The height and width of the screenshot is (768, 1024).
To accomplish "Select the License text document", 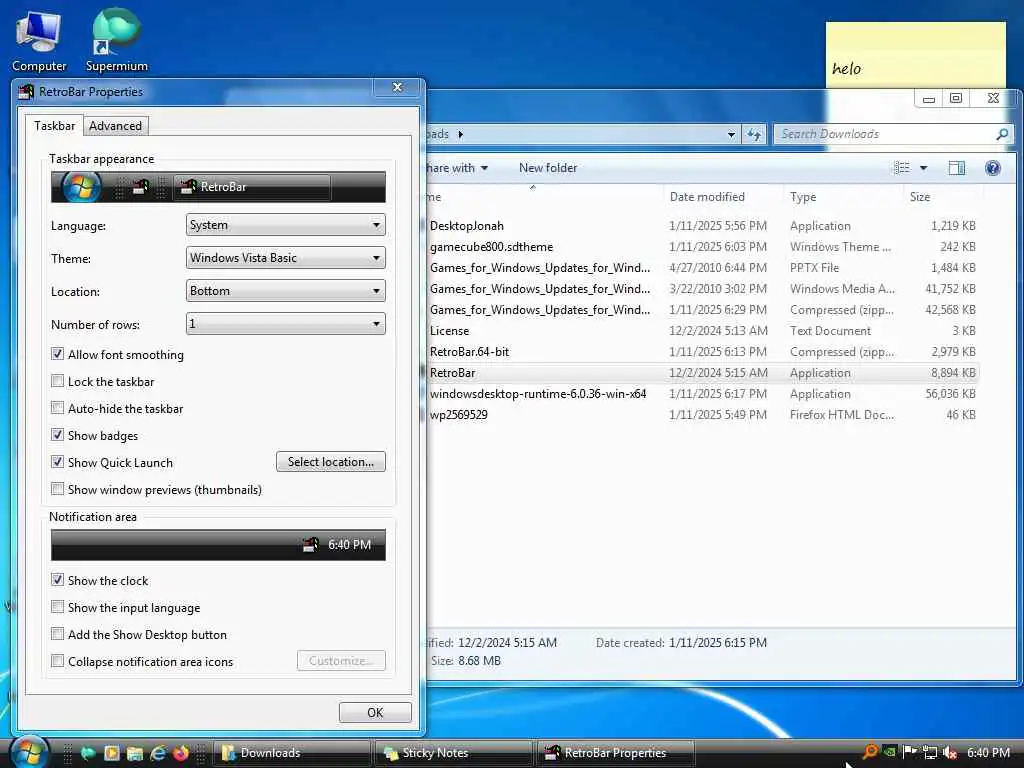I will (702, 330).
